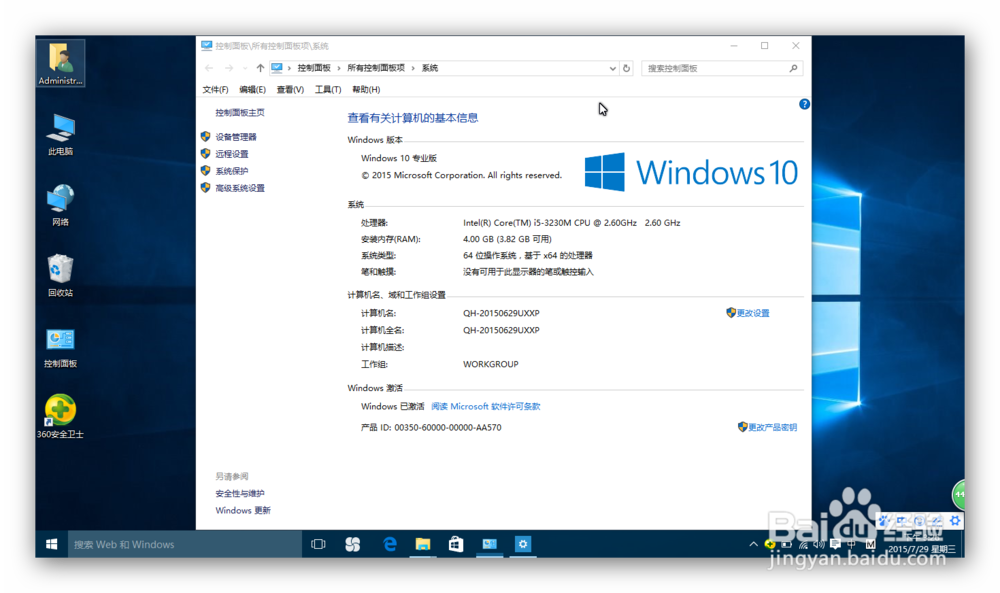This screenshot has height=593, width=1000.
Task: Open the Wi-Fi network tray icon
Action: point(803,545)
